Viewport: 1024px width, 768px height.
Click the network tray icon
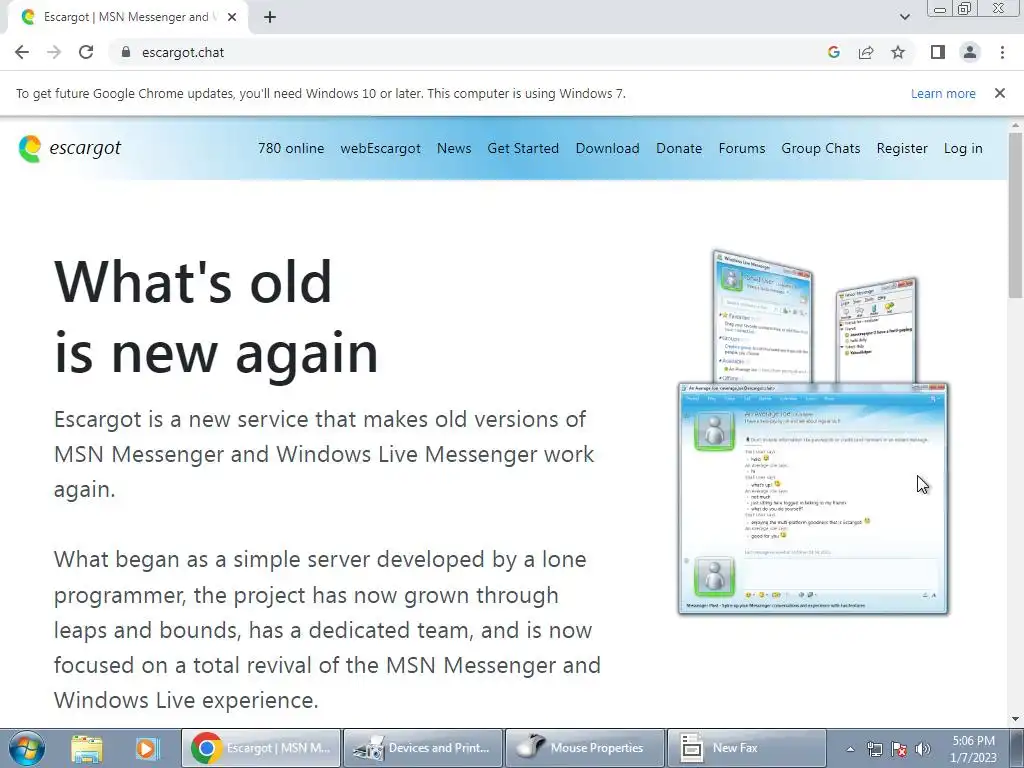pos(874,749)
